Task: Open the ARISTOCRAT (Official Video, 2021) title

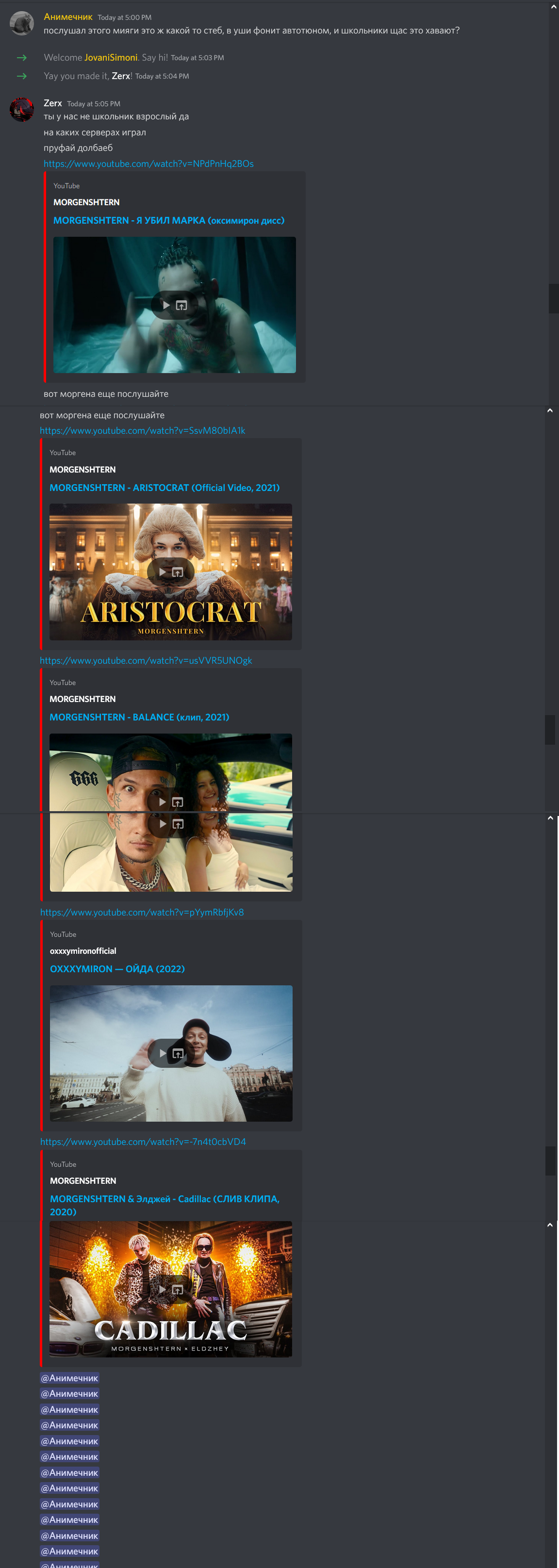Action: [164, 488]
